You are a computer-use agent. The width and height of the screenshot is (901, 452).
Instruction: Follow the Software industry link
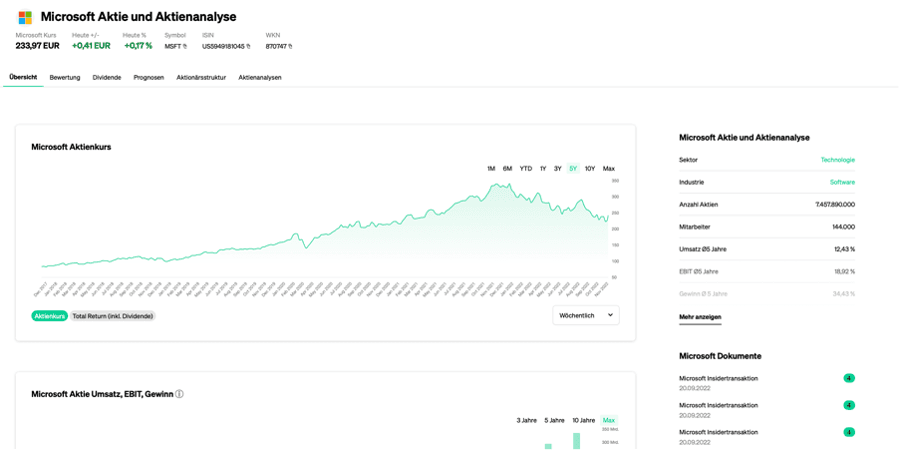click(x=842, y=182)
